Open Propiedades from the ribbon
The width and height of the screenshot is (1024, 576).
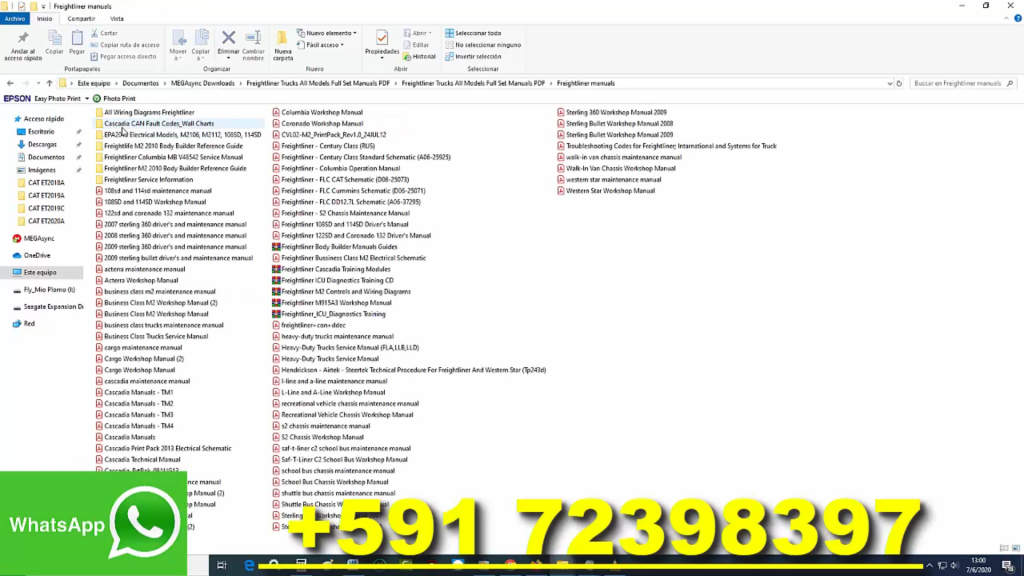point(382,39)
